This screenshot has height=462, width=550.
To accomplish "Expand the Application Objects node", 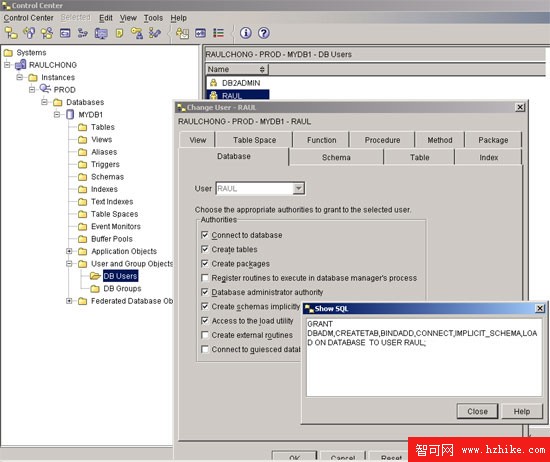I will tap(69, 251).
